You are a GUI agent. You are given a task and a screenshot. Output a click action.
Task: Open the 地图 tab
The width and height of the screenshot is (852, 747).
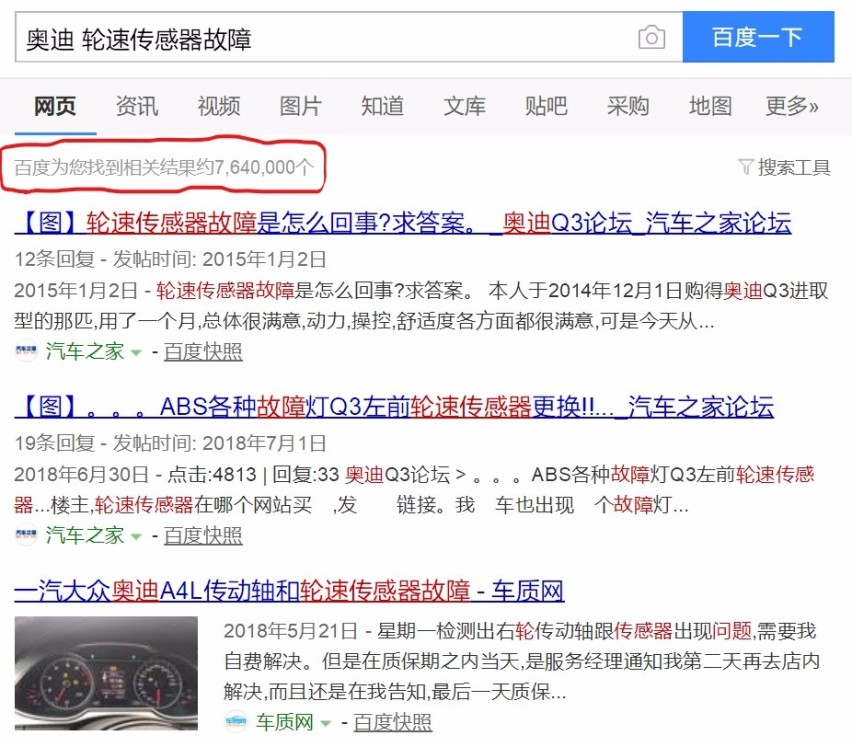(x=710, y=106)
